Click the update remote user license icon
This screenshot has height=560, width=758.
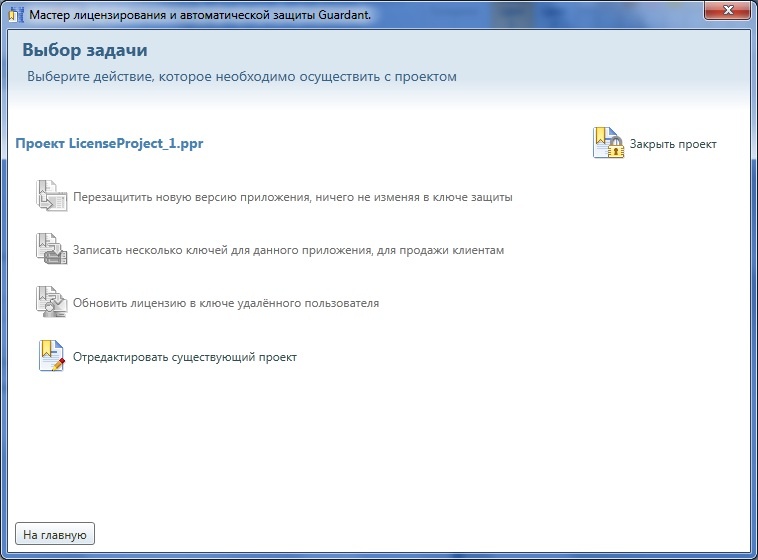[51, 302]
